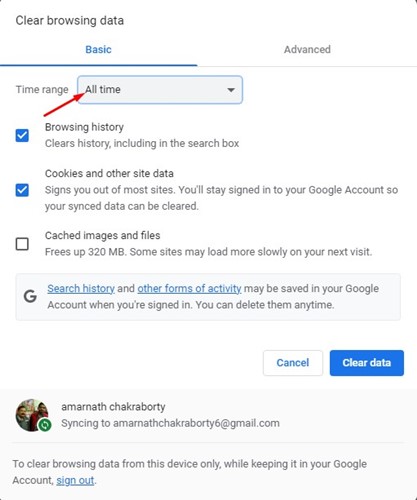Open the Search history link
Screen dimensions: 417x500
(x=81, y=288)
